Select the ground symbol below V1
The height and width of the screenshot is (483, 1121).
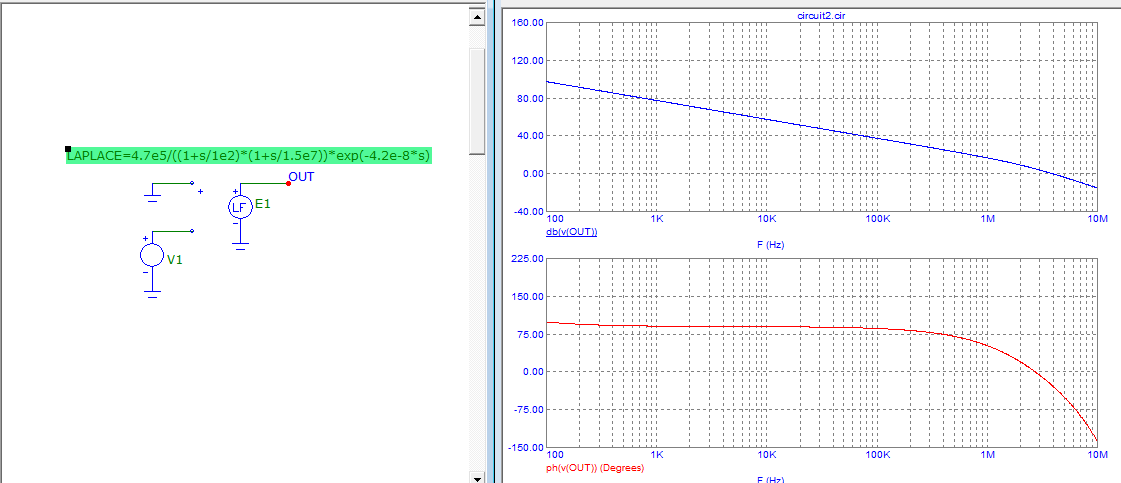pos(151,294)
